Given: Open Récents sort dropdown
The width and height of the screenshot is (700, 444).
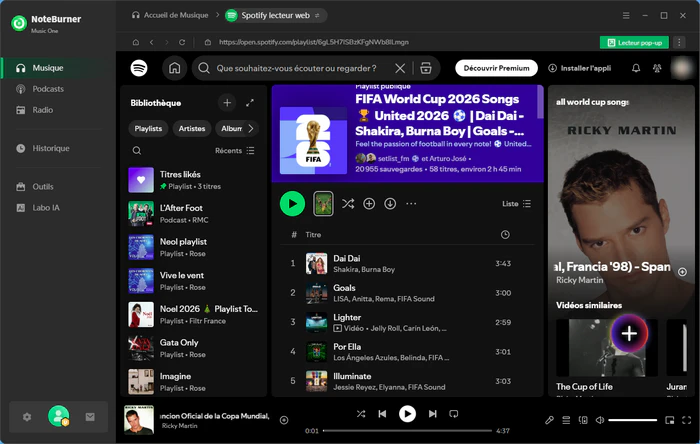Looking at the screenshot, I should pyautogui.click(x=234, y=151).
